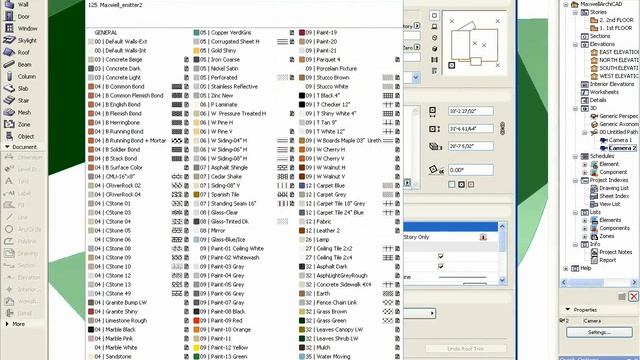Click the 04 | Marble Black color swatch
This screenshot has width=640, height=360.
pyautogui.click(x=91, y=330)
